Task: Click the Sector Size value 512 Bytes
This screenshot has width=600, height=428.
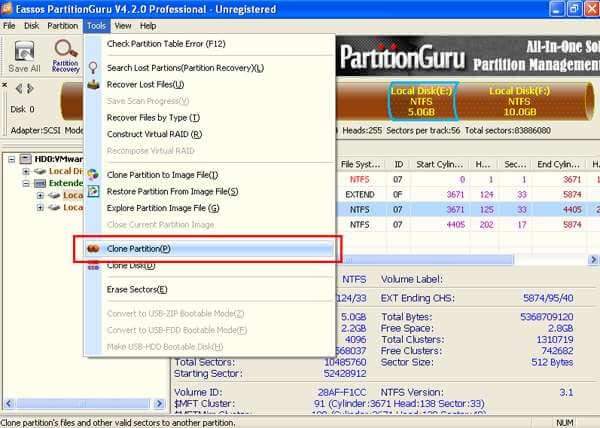Action: tap(552, 363)
